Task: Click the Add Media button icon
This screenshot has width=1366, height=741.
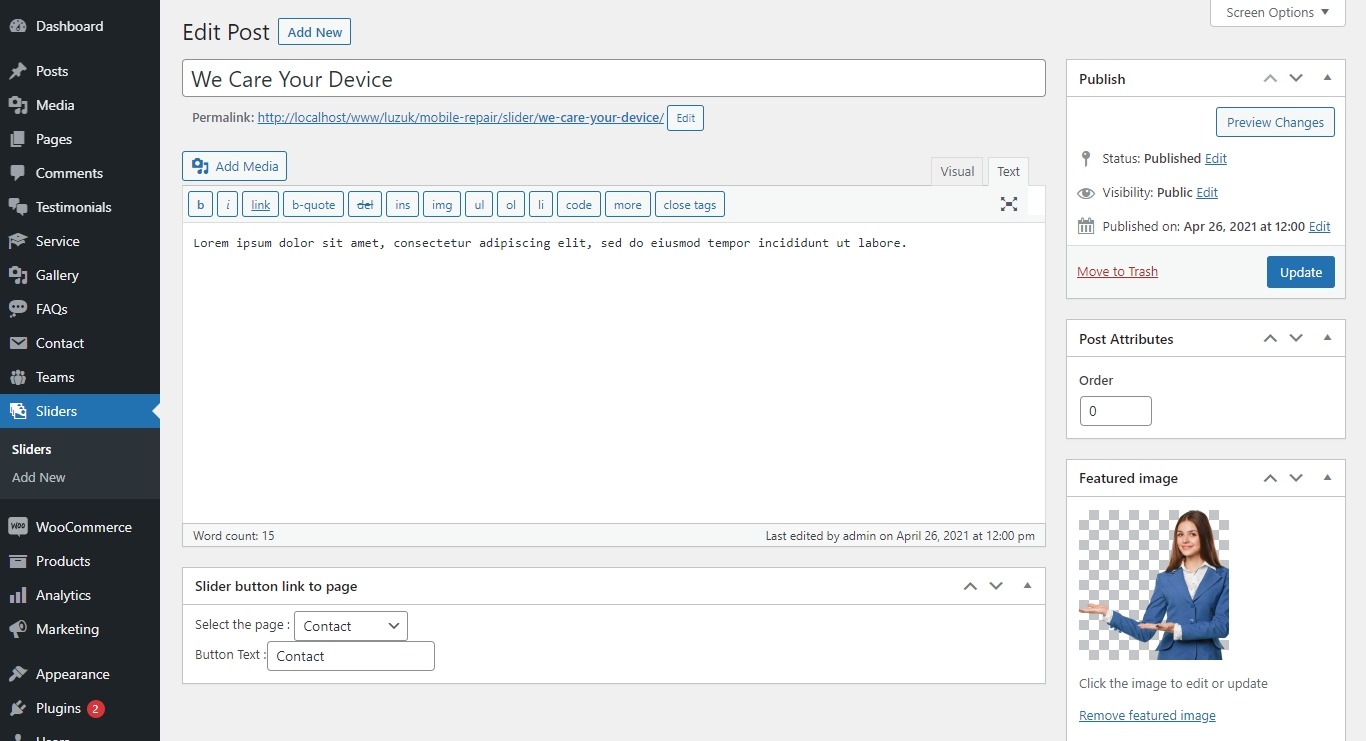Action: [x=201, y=166]
